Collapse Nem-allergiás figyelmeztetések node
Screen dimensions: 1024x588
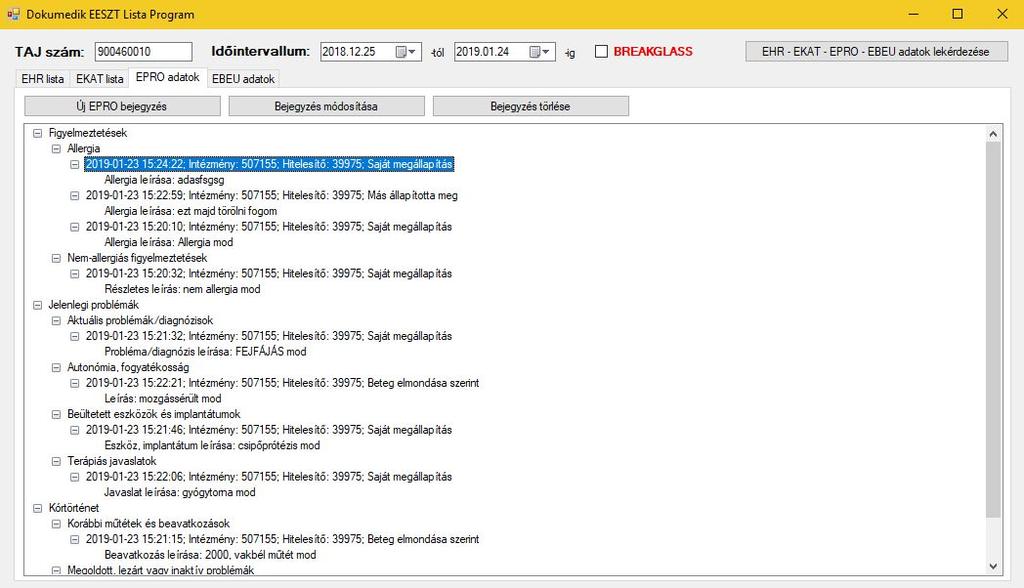56,258
